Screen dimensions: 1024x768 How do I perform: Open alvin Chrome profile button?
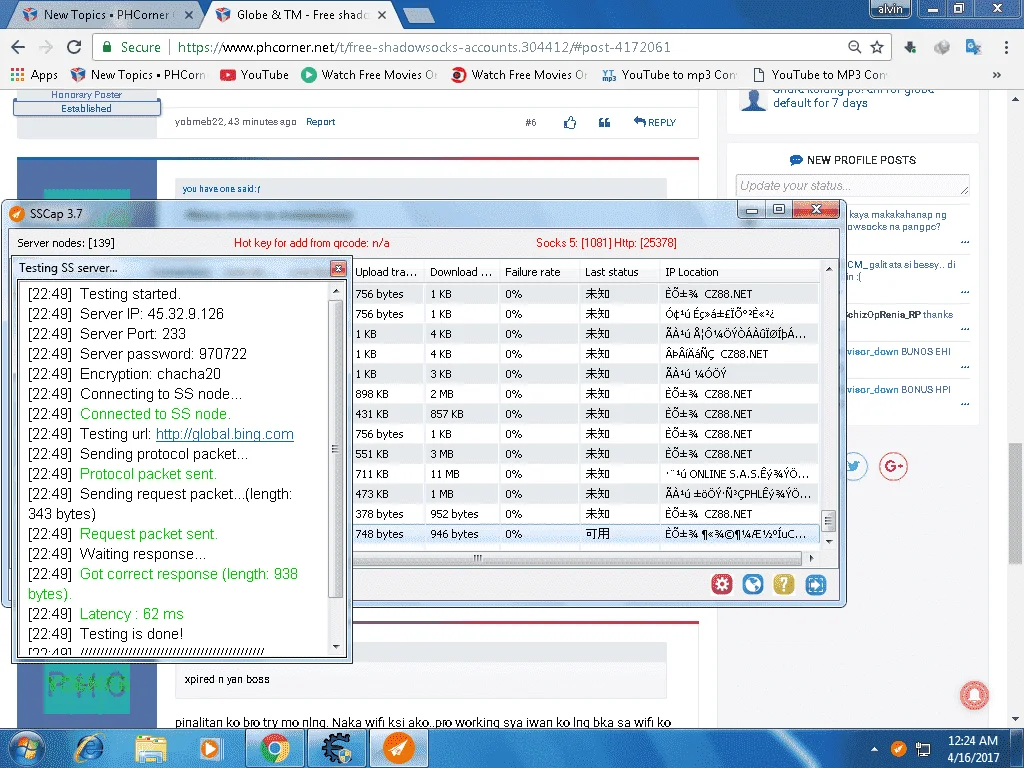890,9
